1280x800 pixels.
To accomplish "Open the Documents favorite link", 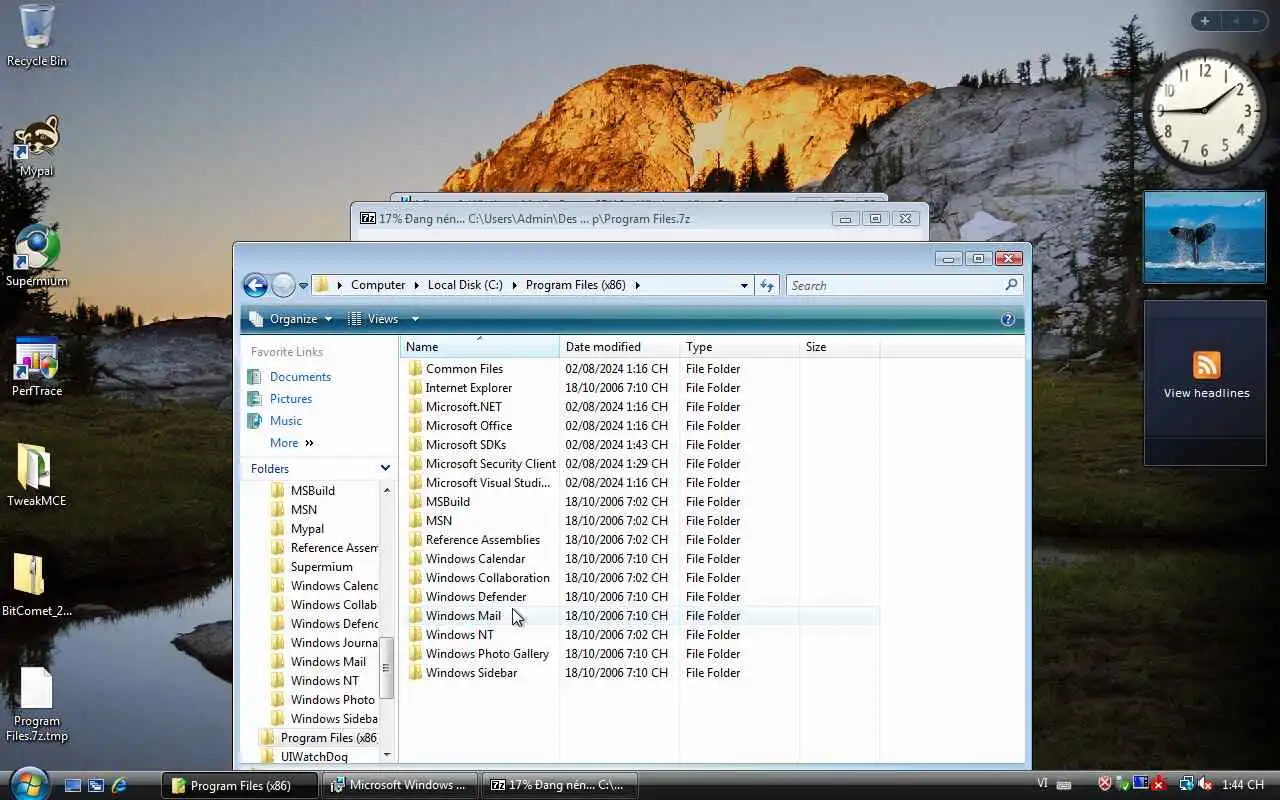I will click(x=300, y=377).
